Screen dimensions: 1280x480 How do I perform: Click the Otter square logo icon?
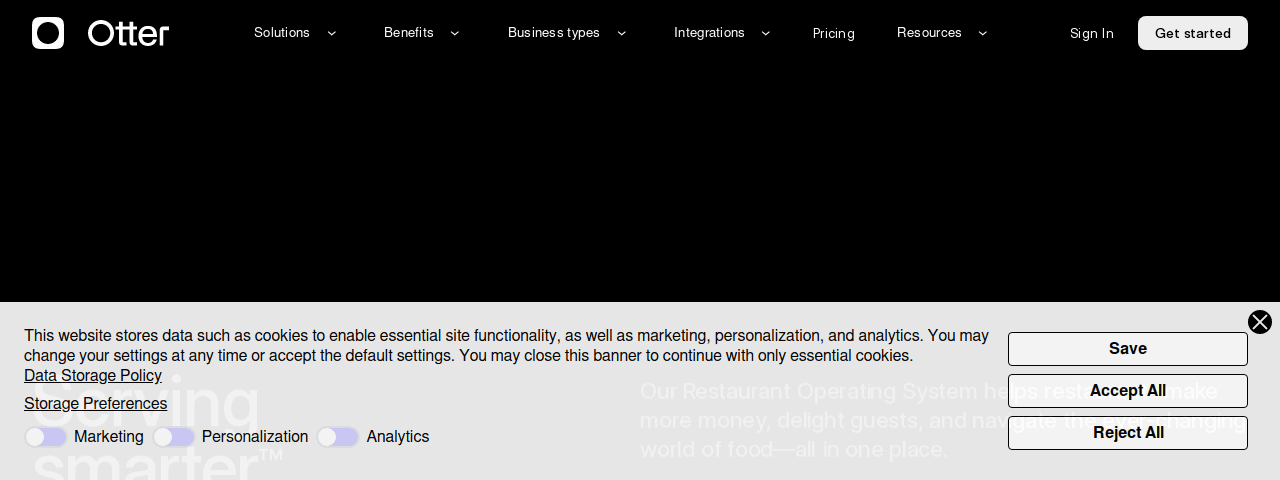point(48,33)
